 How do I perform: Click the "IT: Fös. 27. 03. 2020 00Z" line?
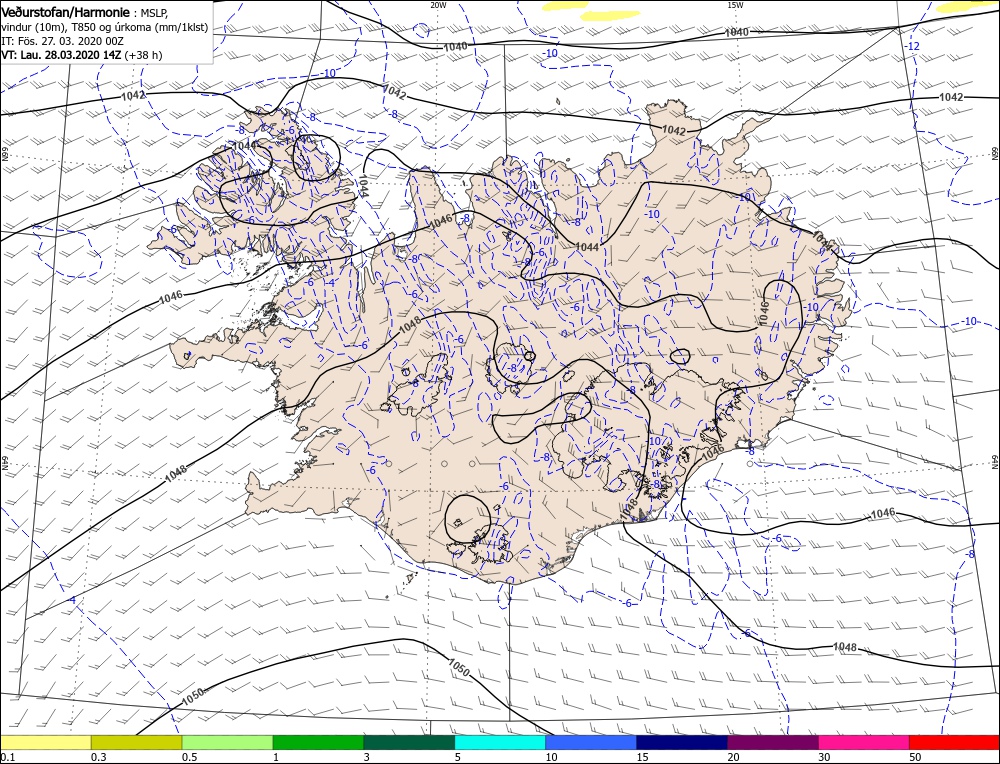[x=62, y=41]
